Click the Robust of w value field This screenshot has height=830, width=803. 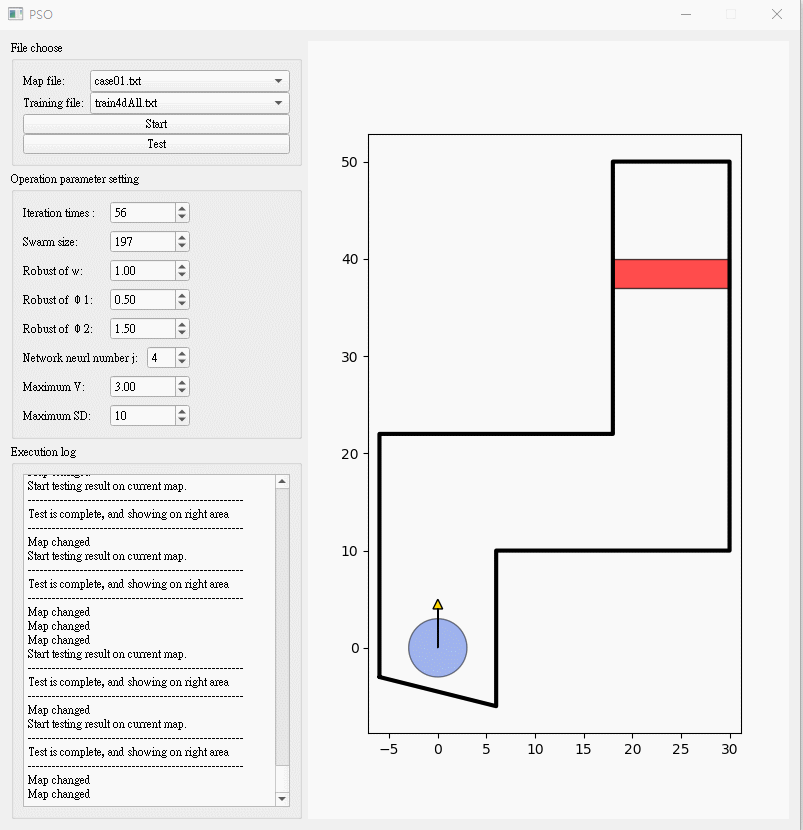[143, 271]
